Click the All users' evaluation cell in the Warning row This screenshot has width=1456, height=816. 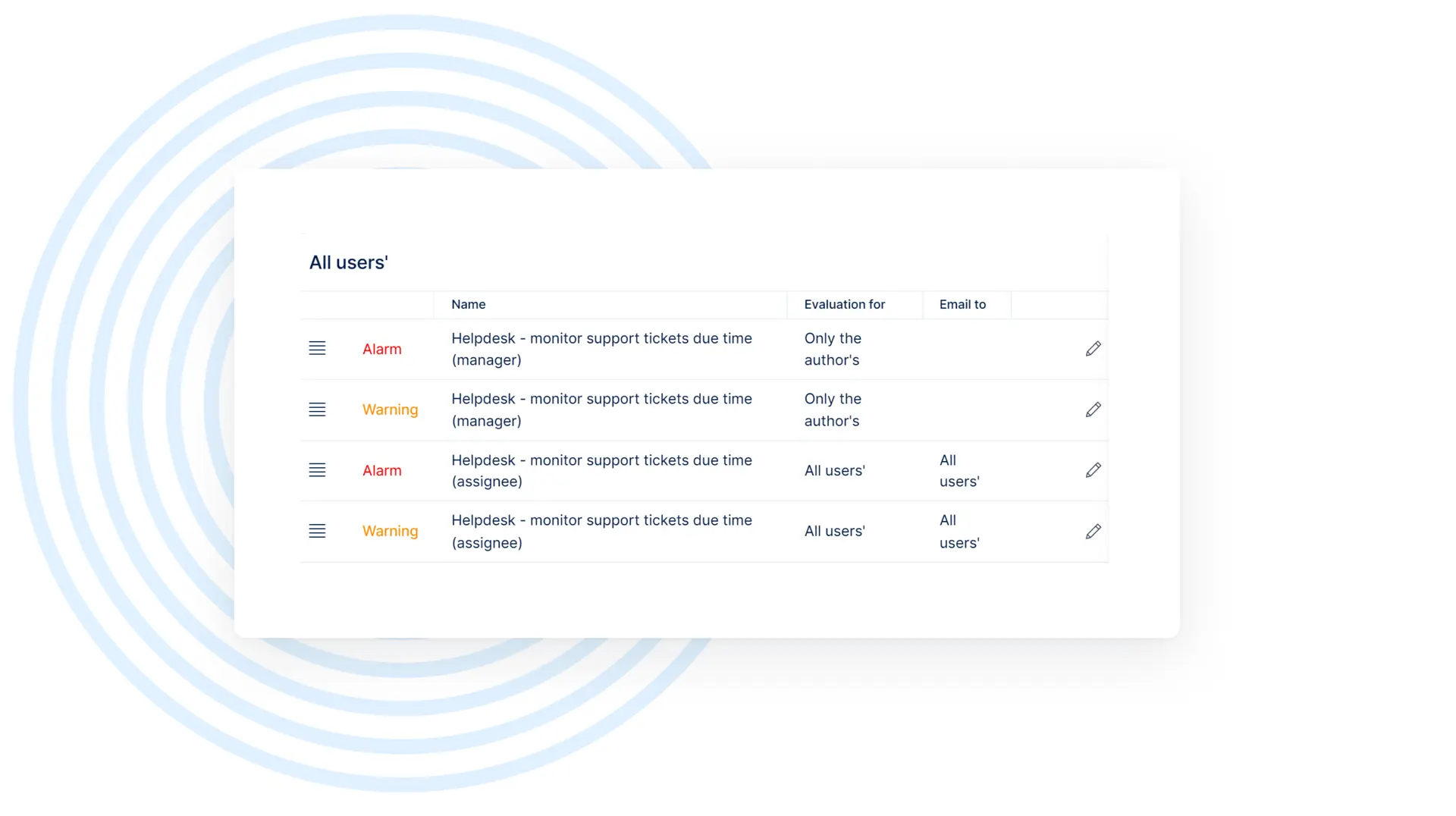834,532
